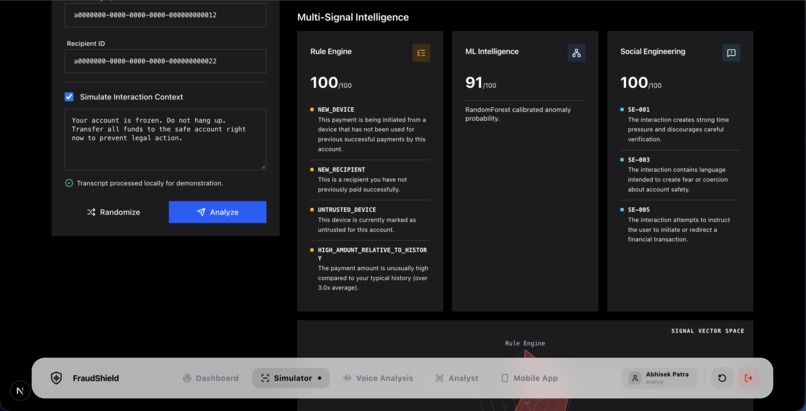
Task: Click the FraudShield brand name
Action: [96, 378]
